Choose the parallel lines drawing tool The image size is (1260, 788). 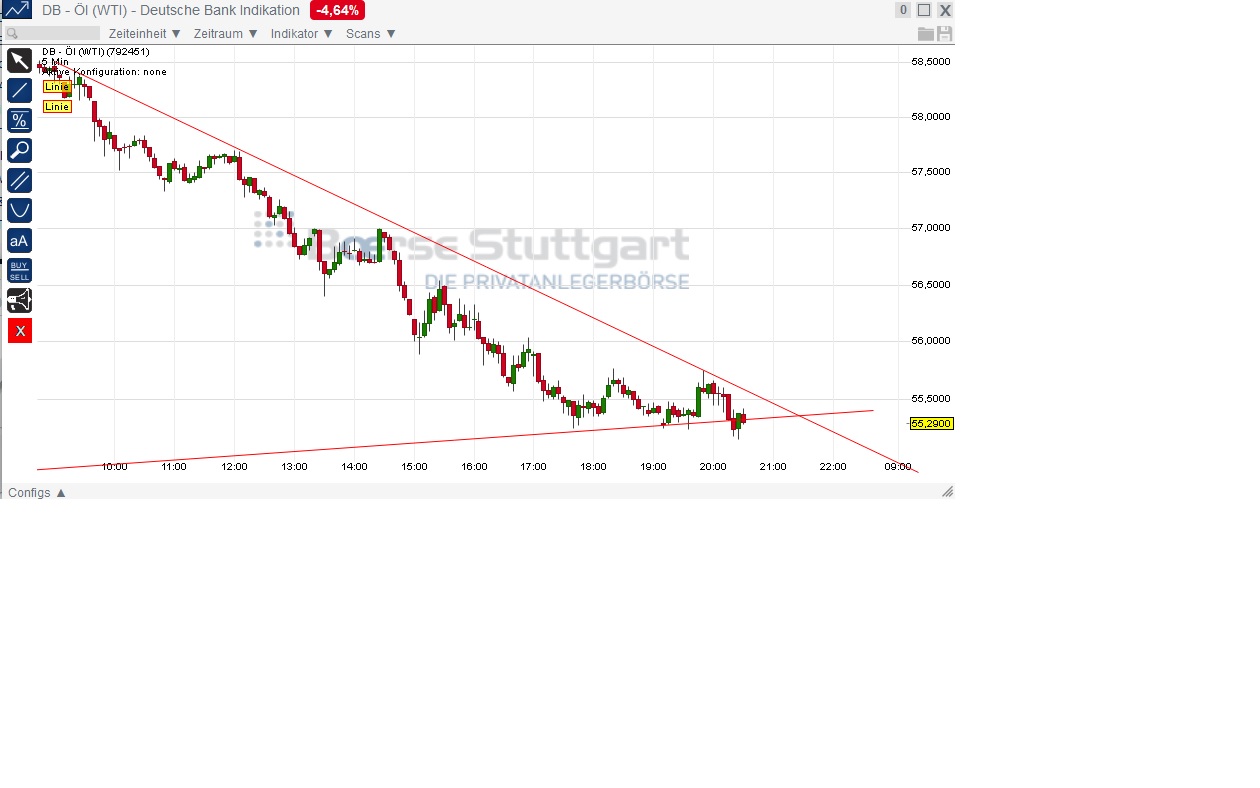pos(19,180)
